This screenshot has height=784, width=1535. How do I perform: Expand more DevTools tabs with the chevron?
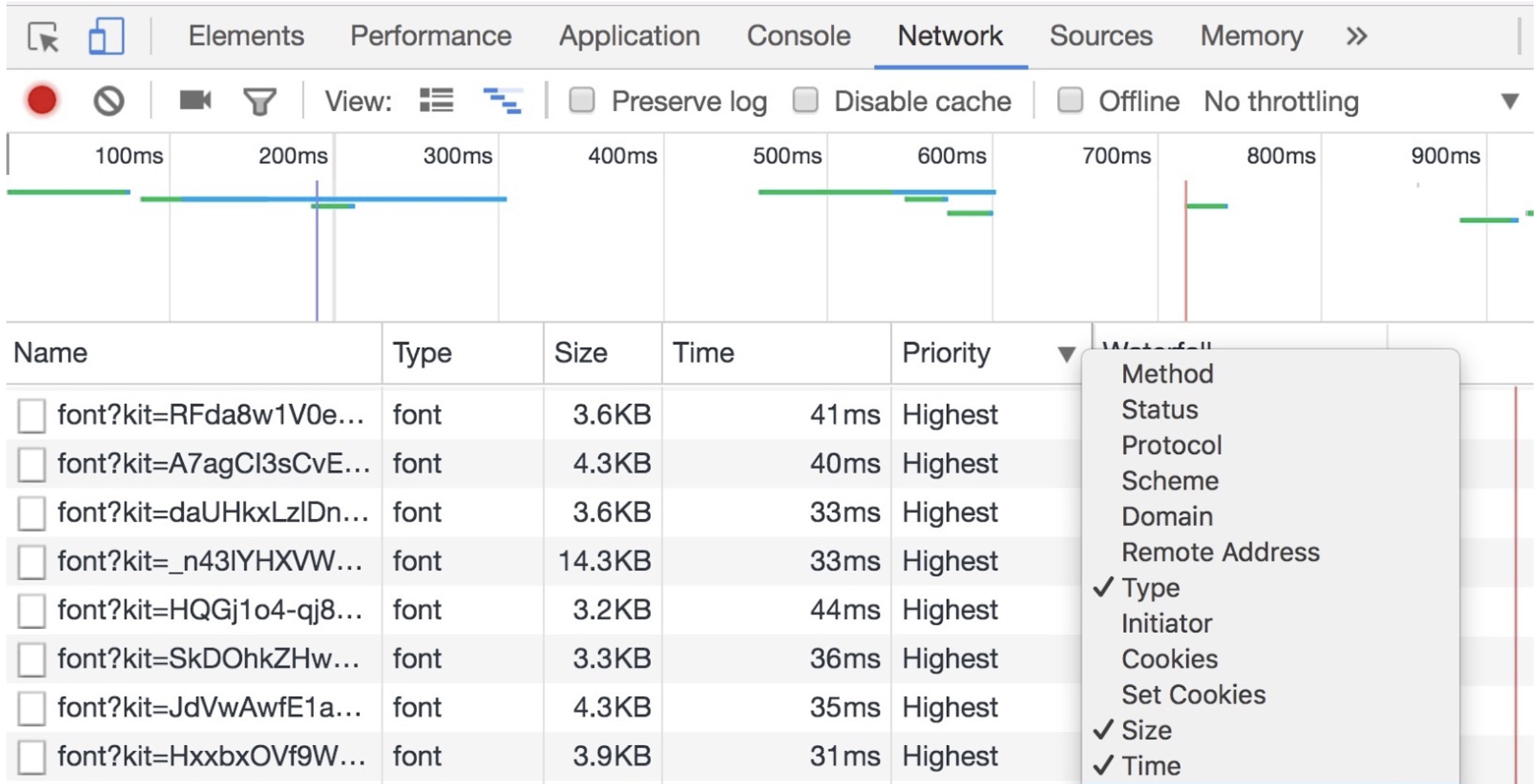pyautogui.click(x=1356, y=37)
